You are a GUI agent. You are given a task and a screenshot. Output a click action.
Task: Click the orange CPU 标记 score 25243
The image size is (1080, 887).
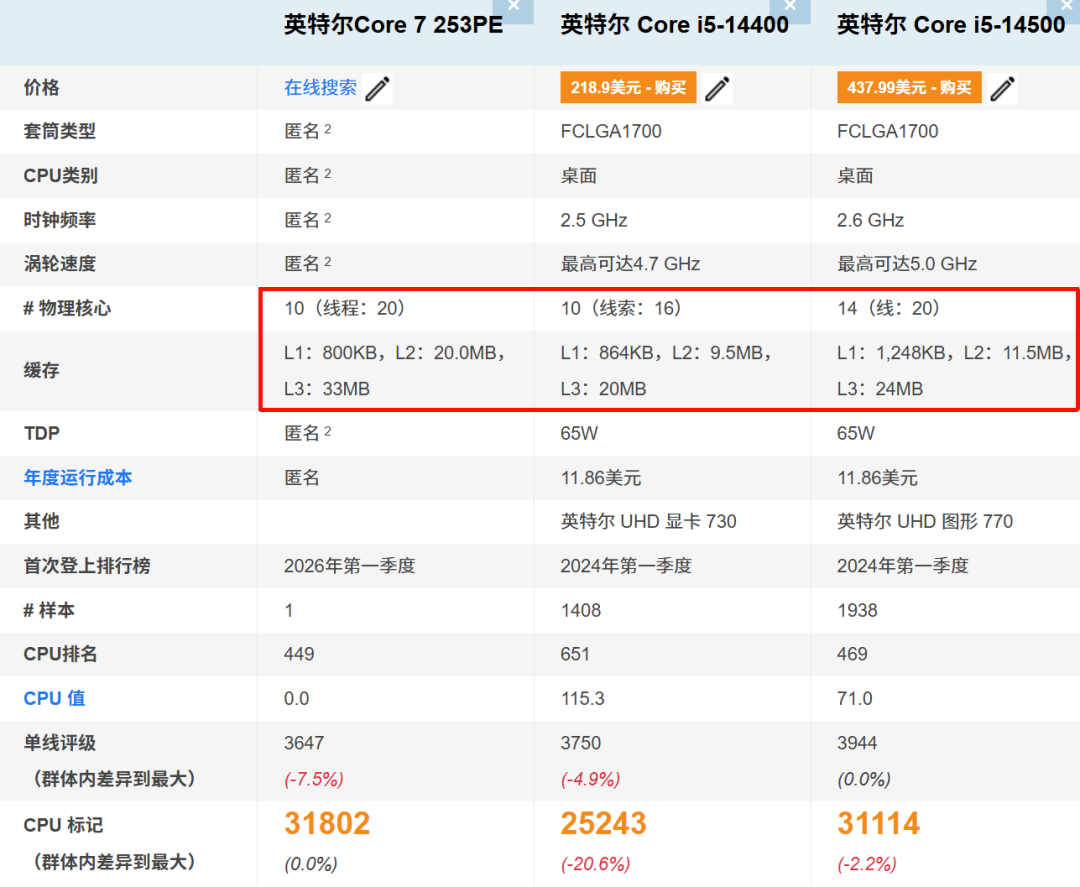point(604,822)
